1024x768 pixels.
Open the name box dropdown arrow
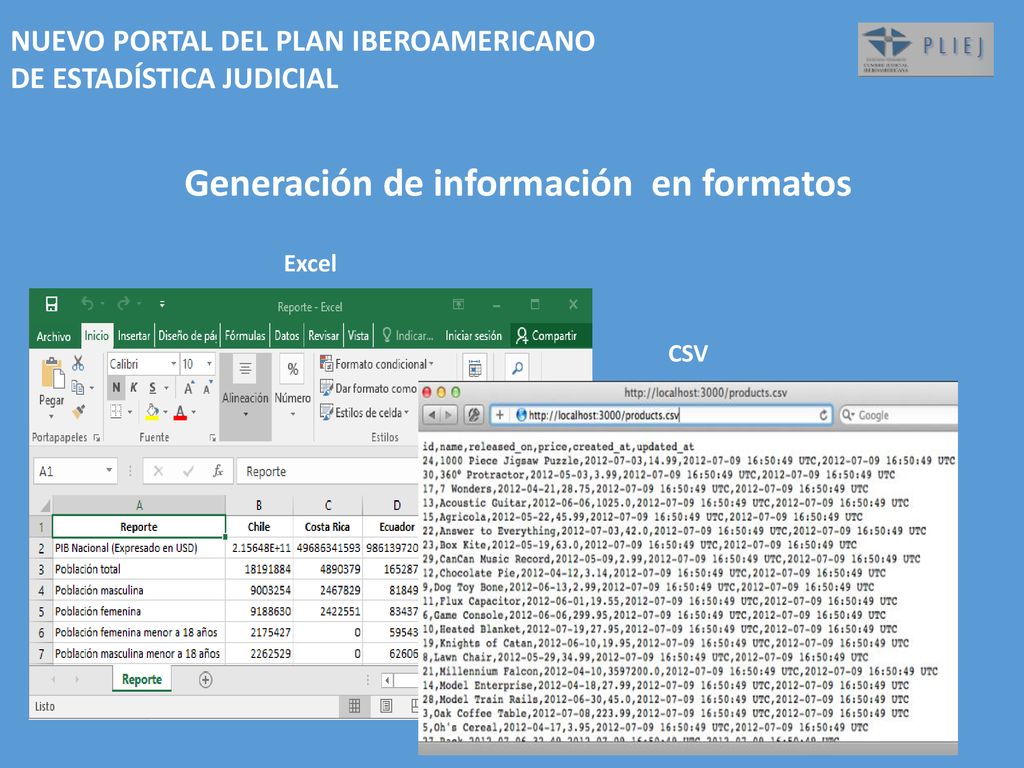pyautogui.click(x=109, y=471)
